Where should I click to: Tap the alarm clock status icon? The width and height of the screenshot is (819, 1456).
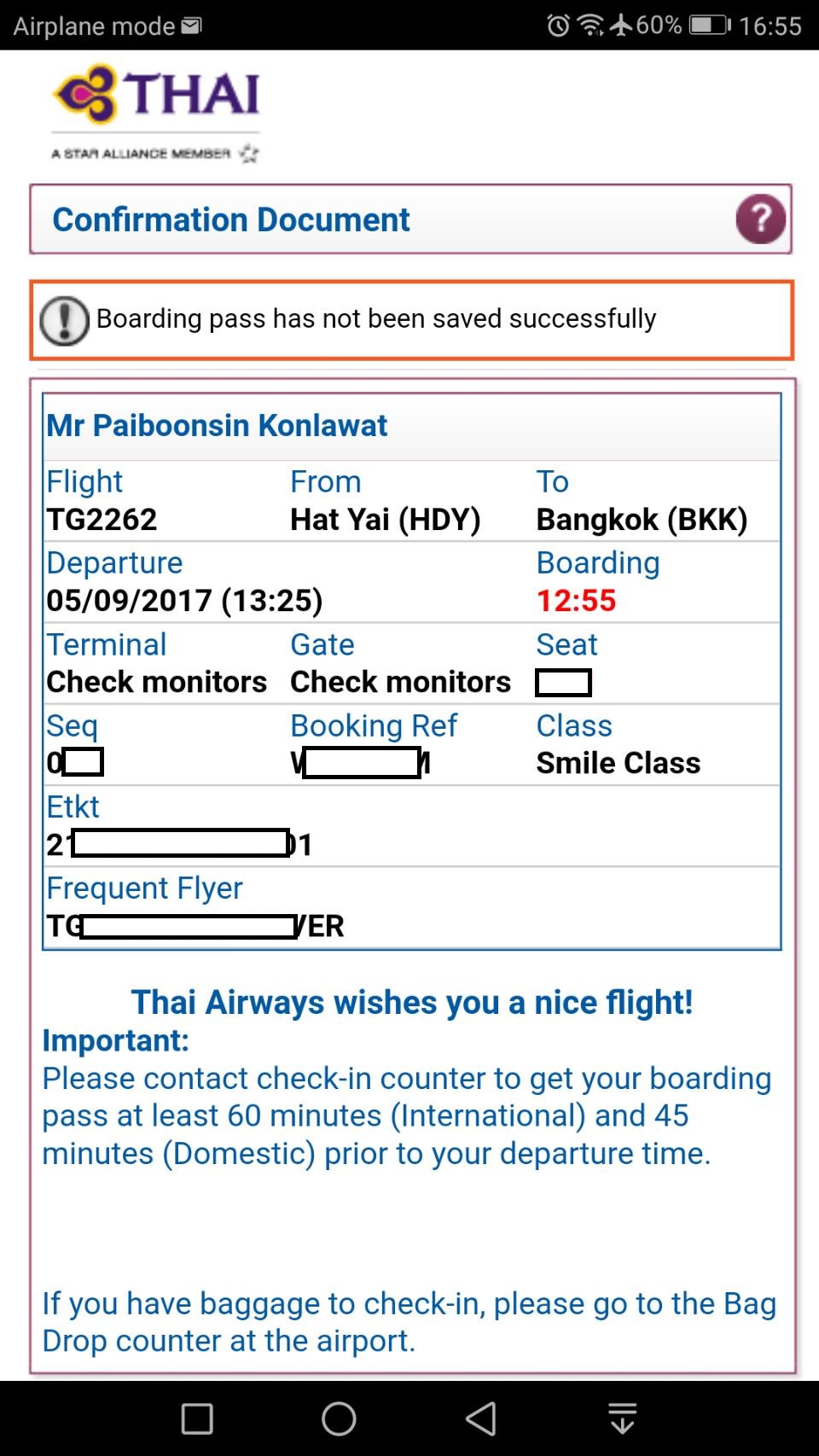pyautogui.click(x=558, y=25)
